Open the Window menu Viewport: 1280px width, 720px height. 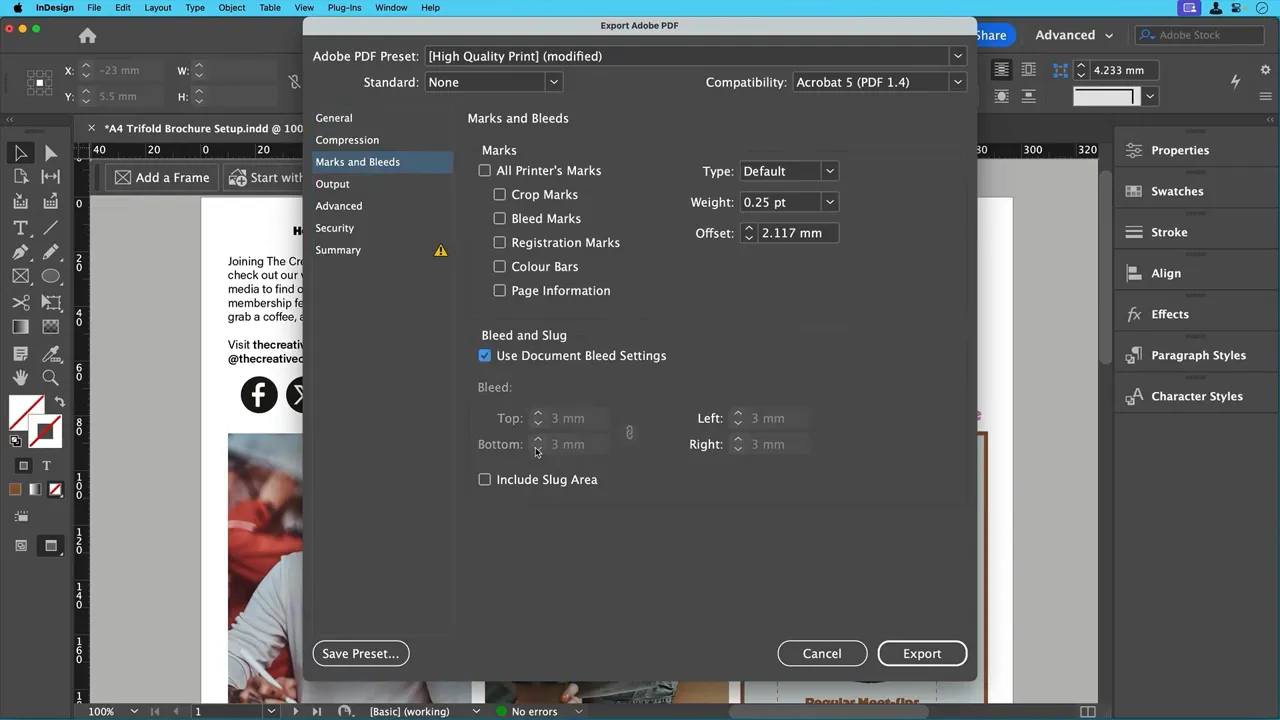[x=391, y=7]
